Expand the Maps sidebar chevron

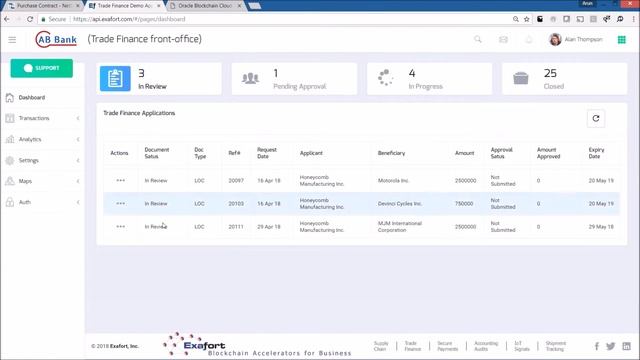click(78, 181)
